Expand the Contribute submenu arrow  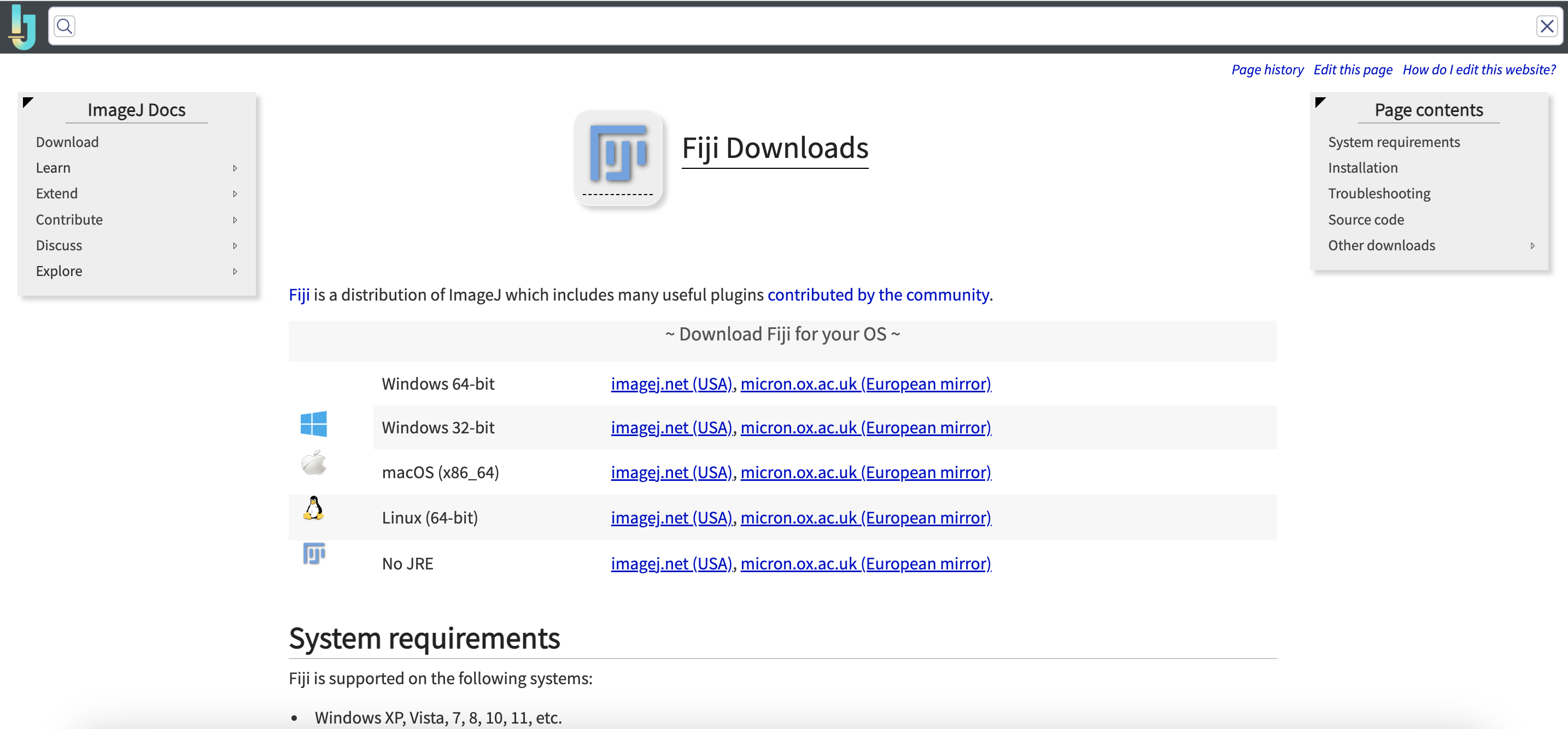coord(235,220)
